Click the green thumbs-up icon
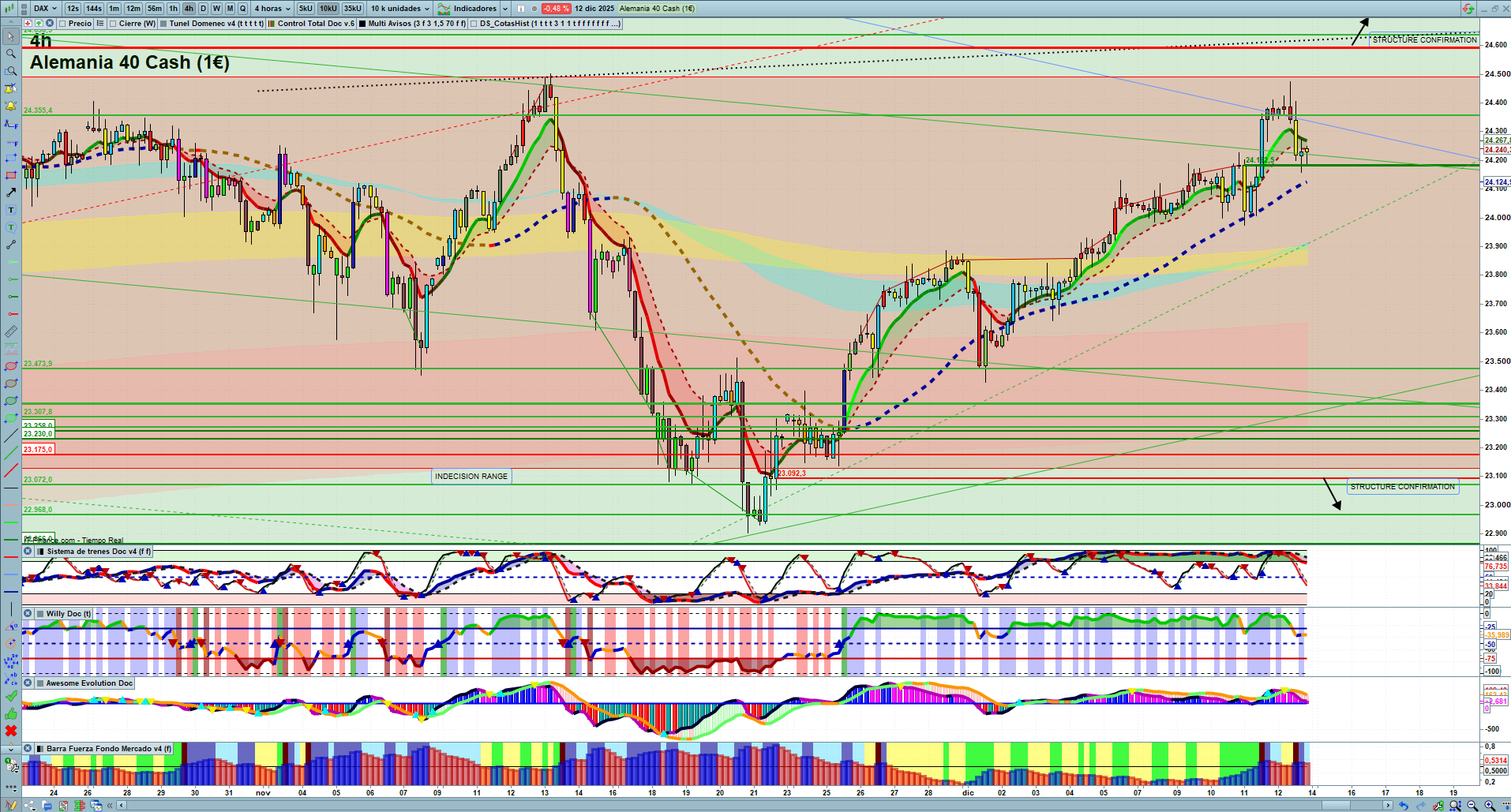This screenshot has width=1511, height=812. (x=11, y=713)
